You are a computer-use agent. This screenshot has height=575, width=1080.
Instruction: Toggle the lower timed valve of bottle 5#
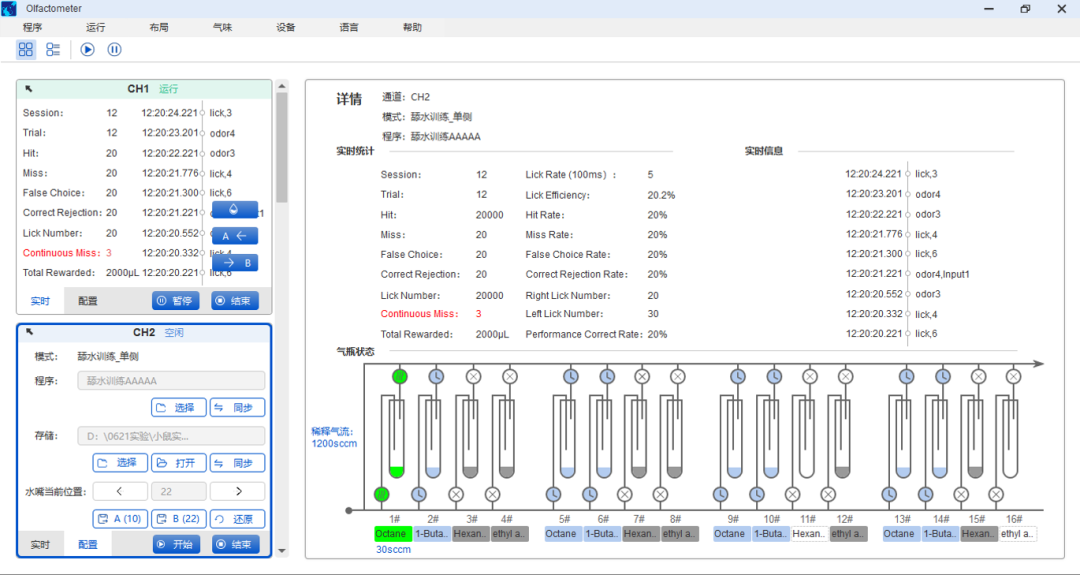553,494
